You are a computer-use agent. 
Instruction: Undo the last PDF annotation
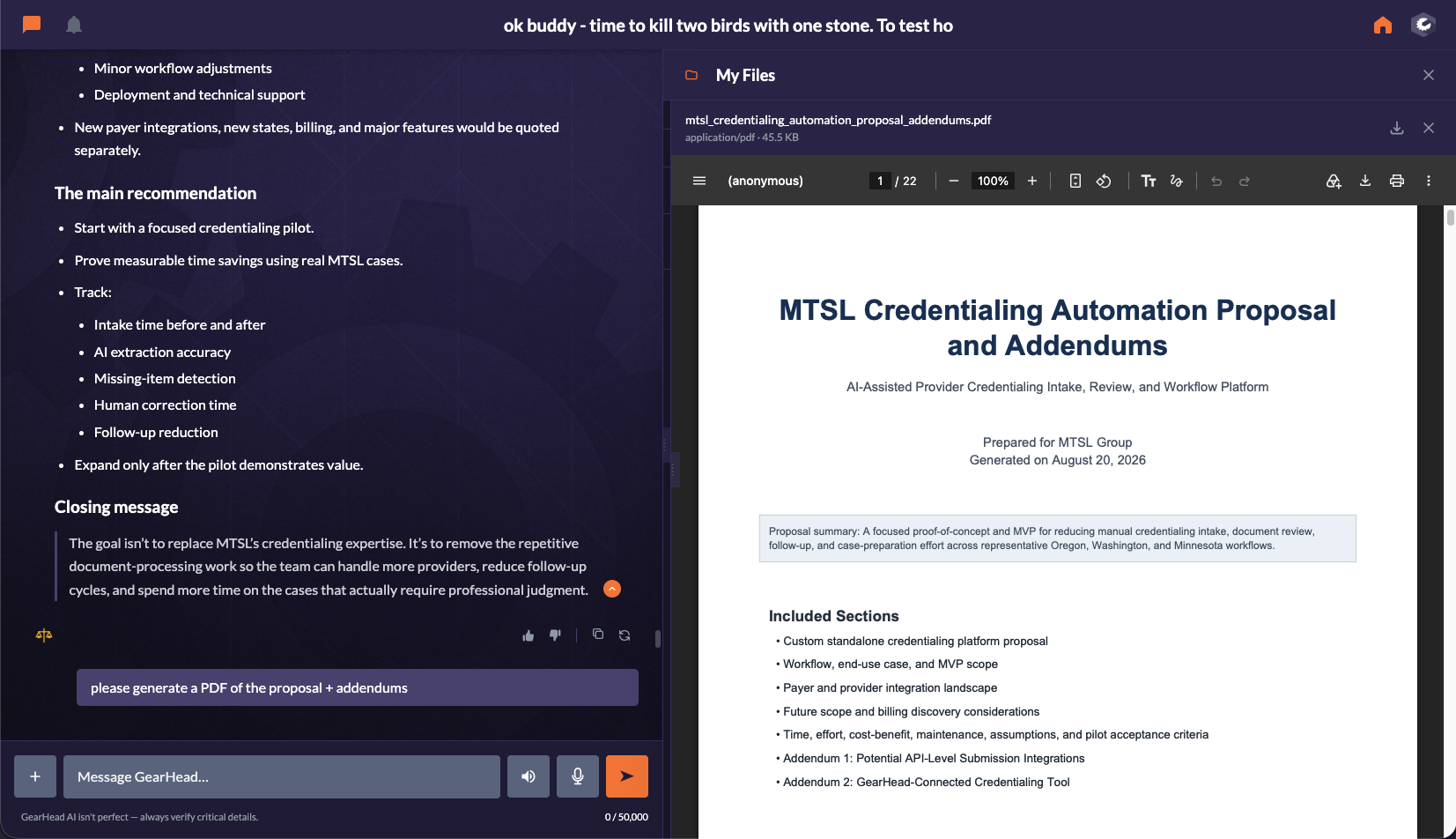coord(1216,181)
